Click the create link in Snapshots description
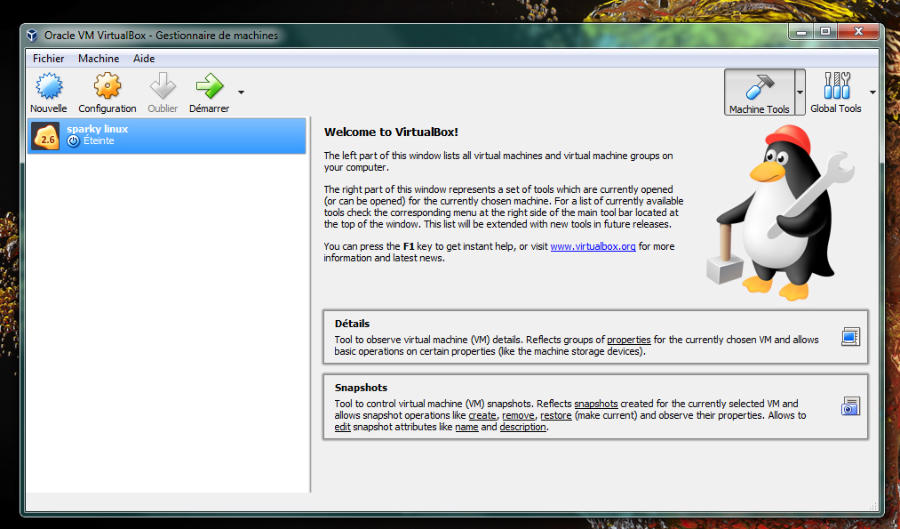The height and width of the screenshot is (529, 900). pyautogui.click(x=482, y=415)
